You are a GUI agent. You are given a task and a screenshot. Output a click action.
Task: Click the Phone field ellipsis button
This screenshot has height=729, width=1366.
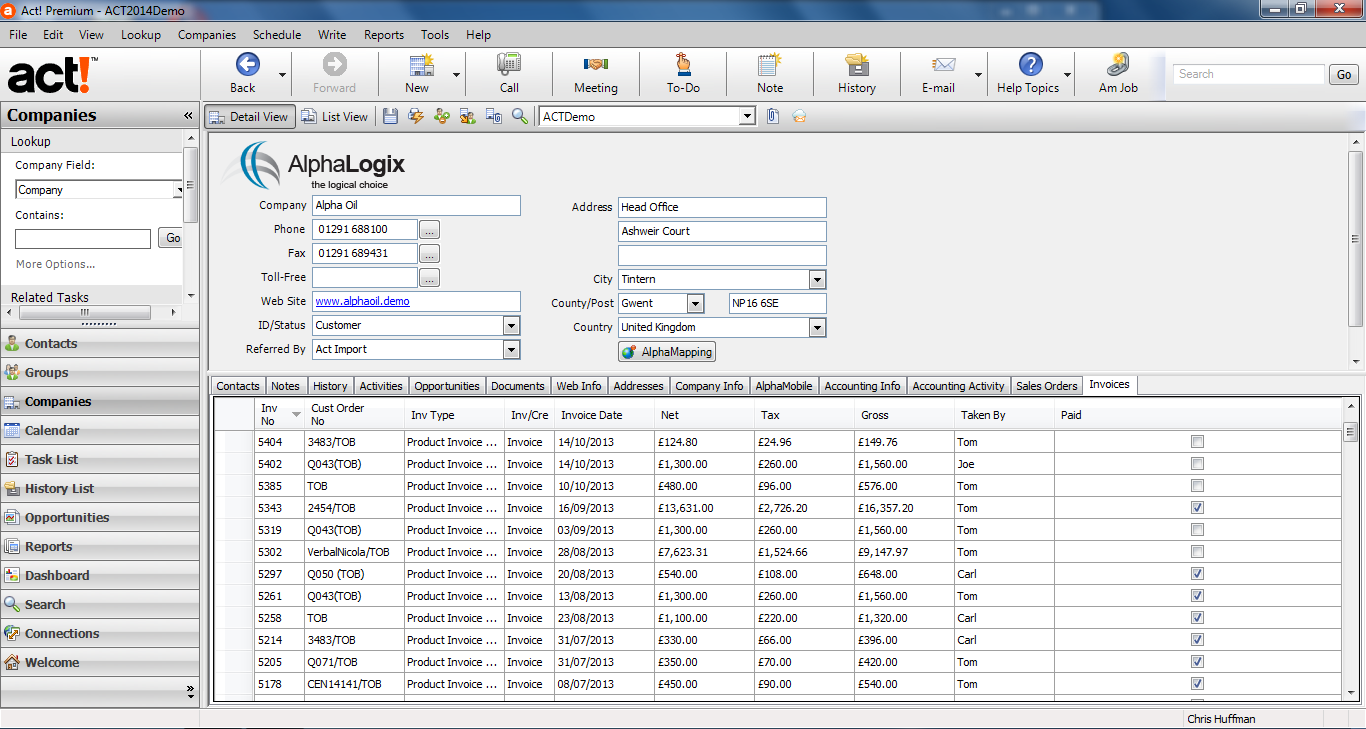click(x=430, y=229)
